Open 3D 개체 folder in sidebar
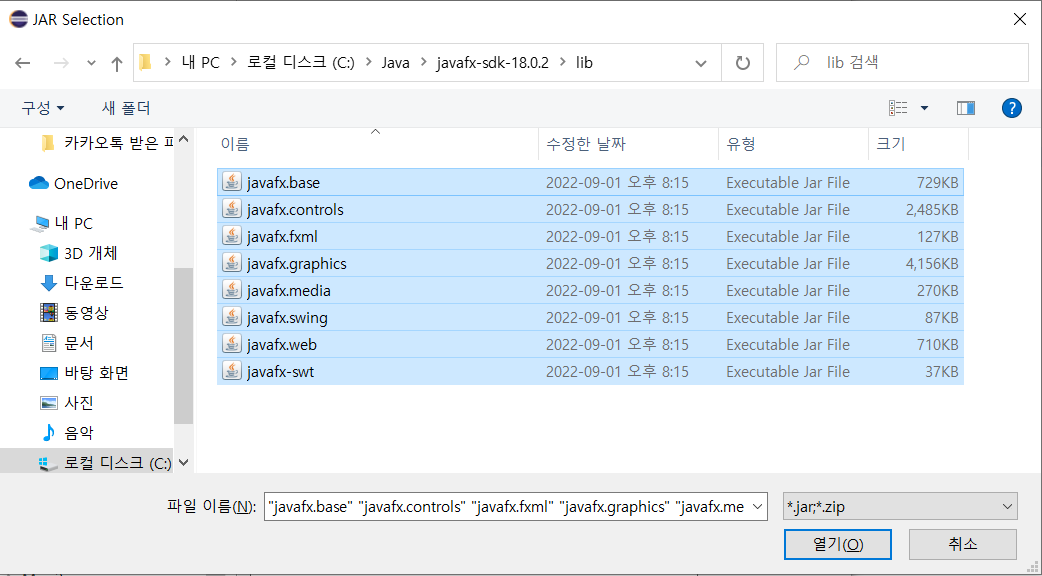 78,253
